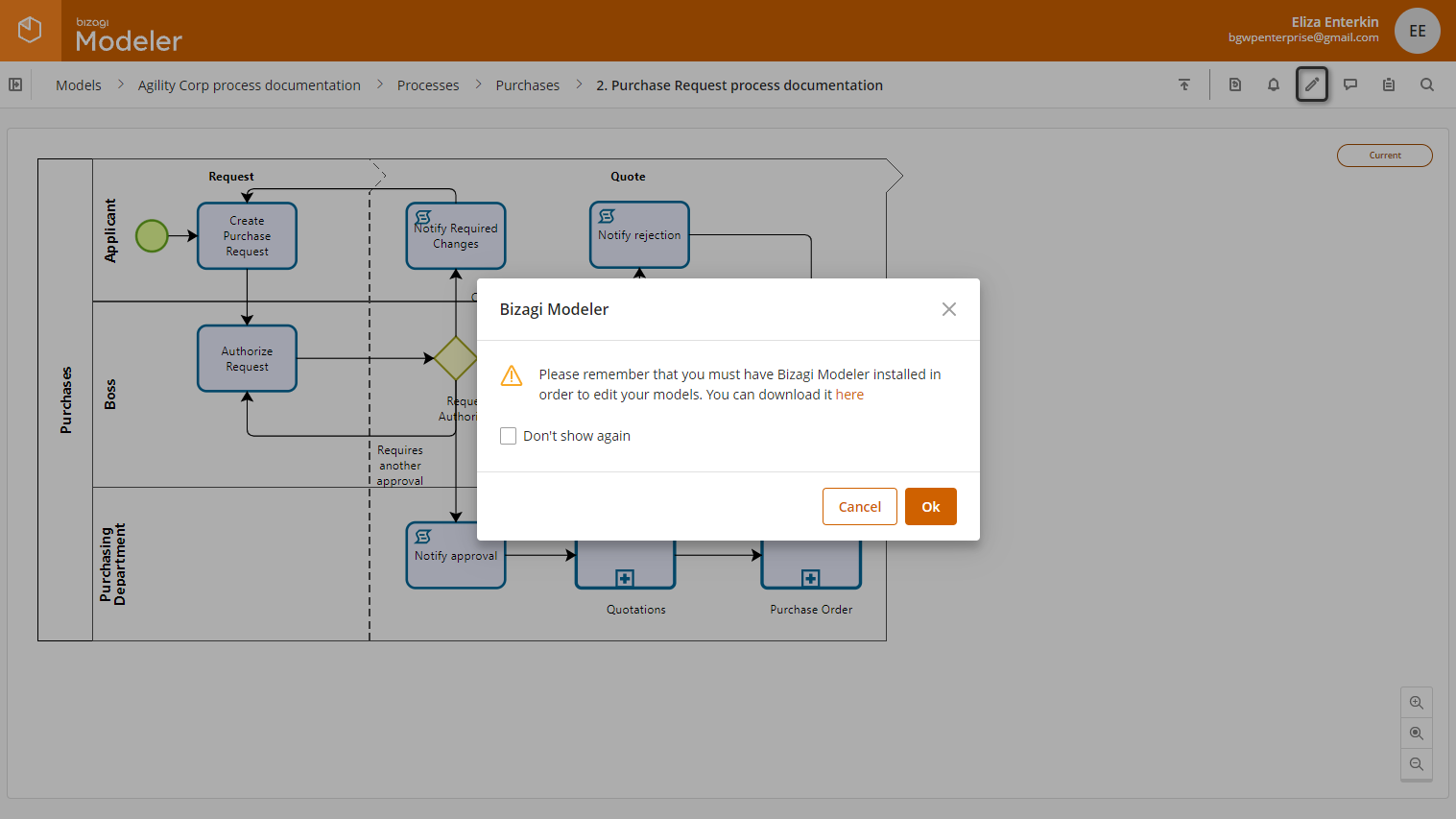Click the zoom out icon
Viewport: 1456px width, 819px height.
click(1417, 764)
